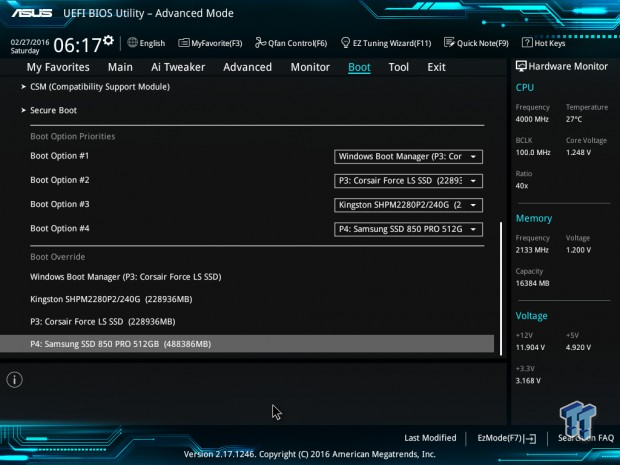Open the Tool tab
Viewport: 620px width, 465px height.
click(399, 67)
